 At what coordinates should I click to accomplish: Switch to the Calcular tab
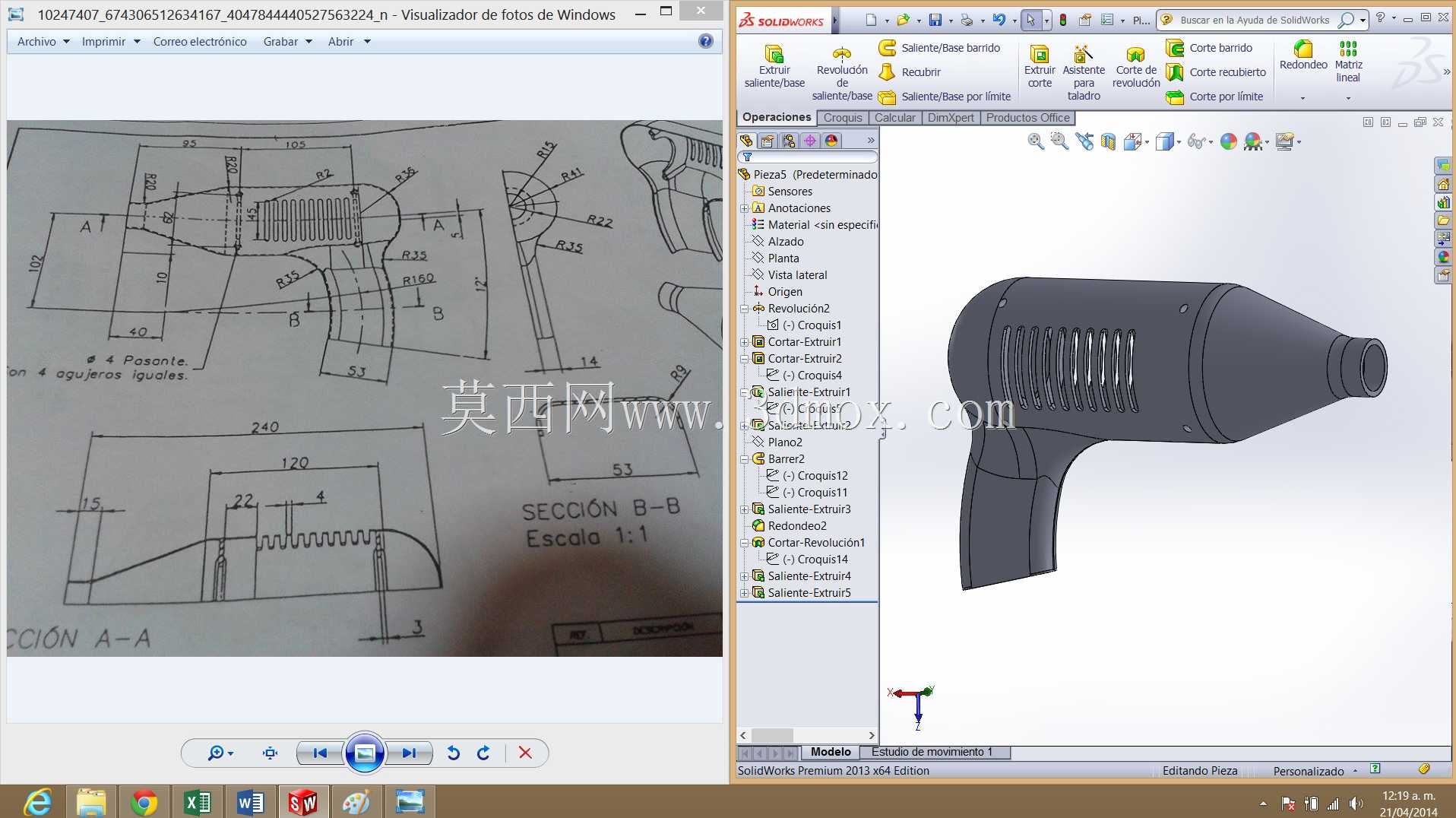[x=894, y=118]
